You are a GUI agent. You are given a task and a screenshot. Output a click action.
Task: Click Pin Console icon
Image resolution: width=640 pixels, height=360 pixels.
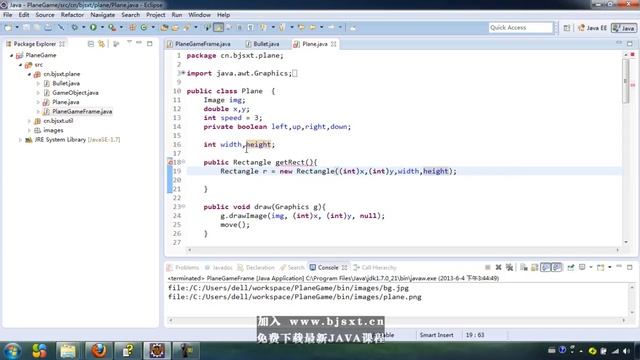coord(571,267)
